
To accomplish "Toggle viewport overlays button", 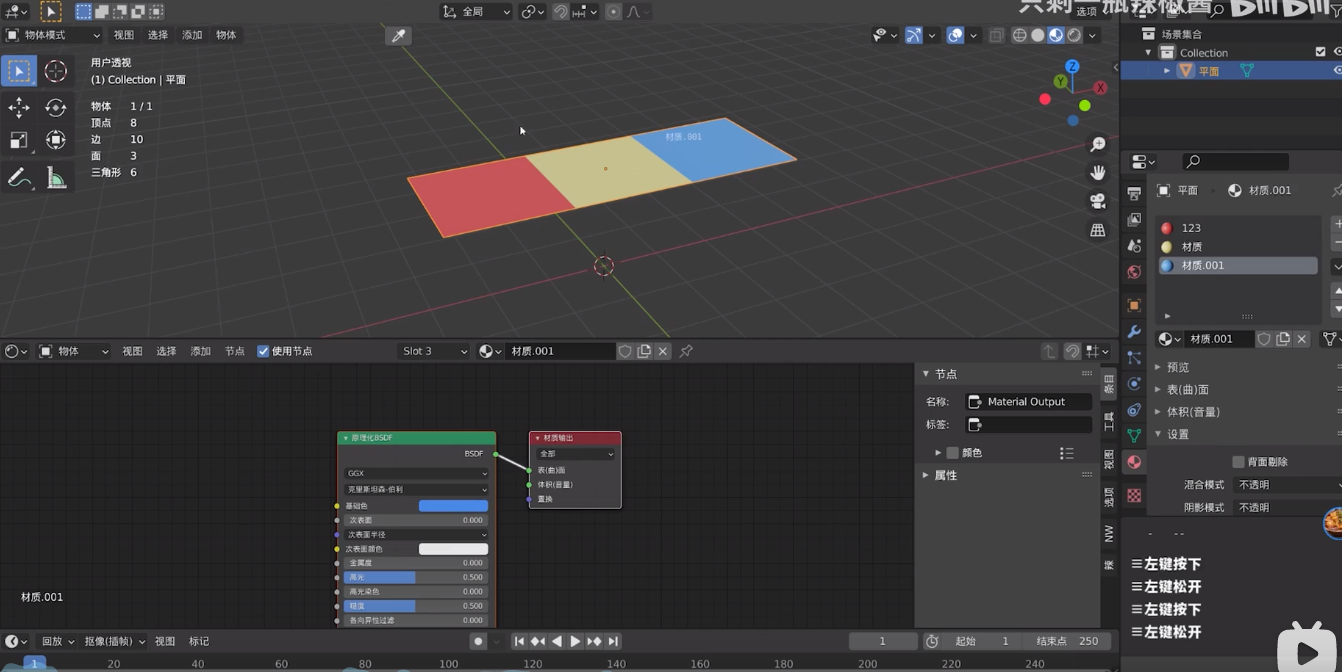I will [x=955, y=35].
